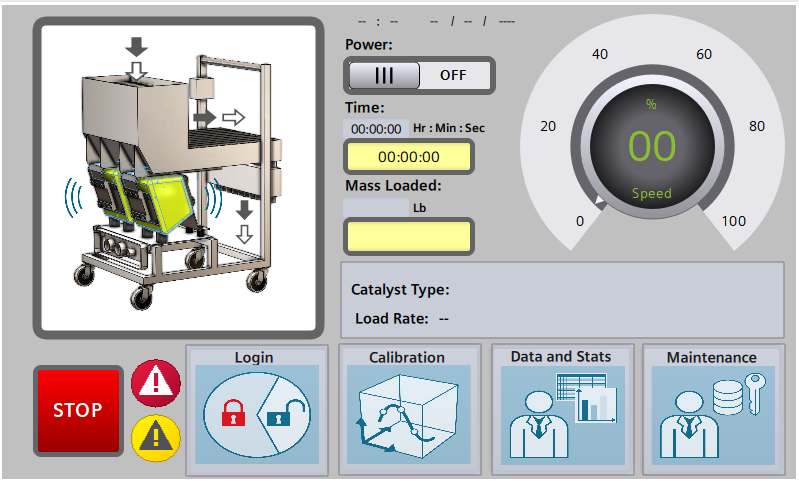The image size is (799, 481).
Task: Open the Data and Stats chart icon
Action: 562,414
